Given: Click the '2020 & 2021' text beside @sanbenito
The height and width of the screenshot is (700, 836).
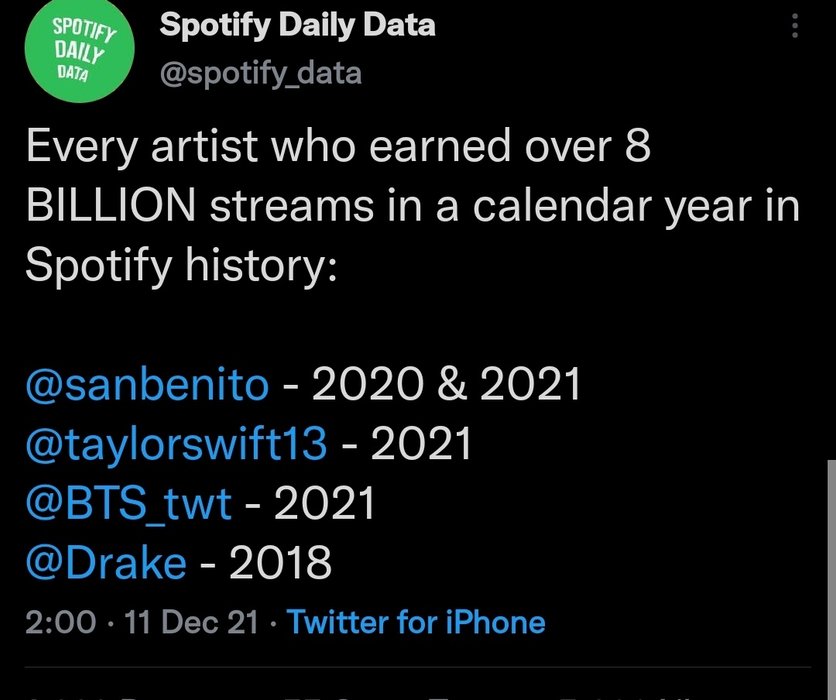Looking at the screenshot, I should 446,384.
